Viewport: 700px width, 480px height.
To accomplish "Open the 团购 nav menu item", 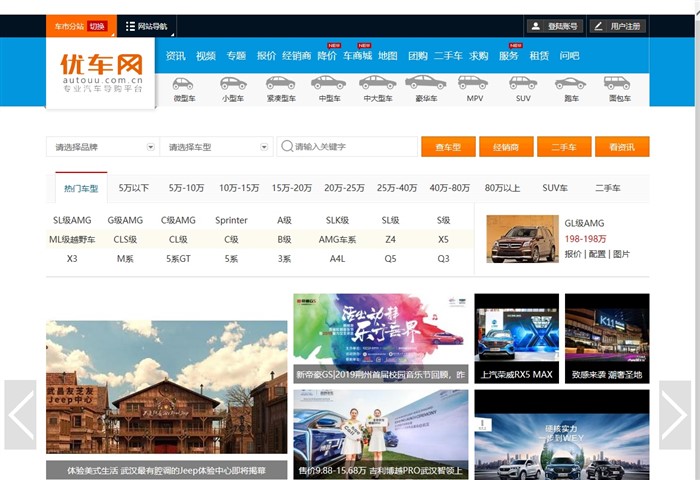I will (x=418, y=56).
